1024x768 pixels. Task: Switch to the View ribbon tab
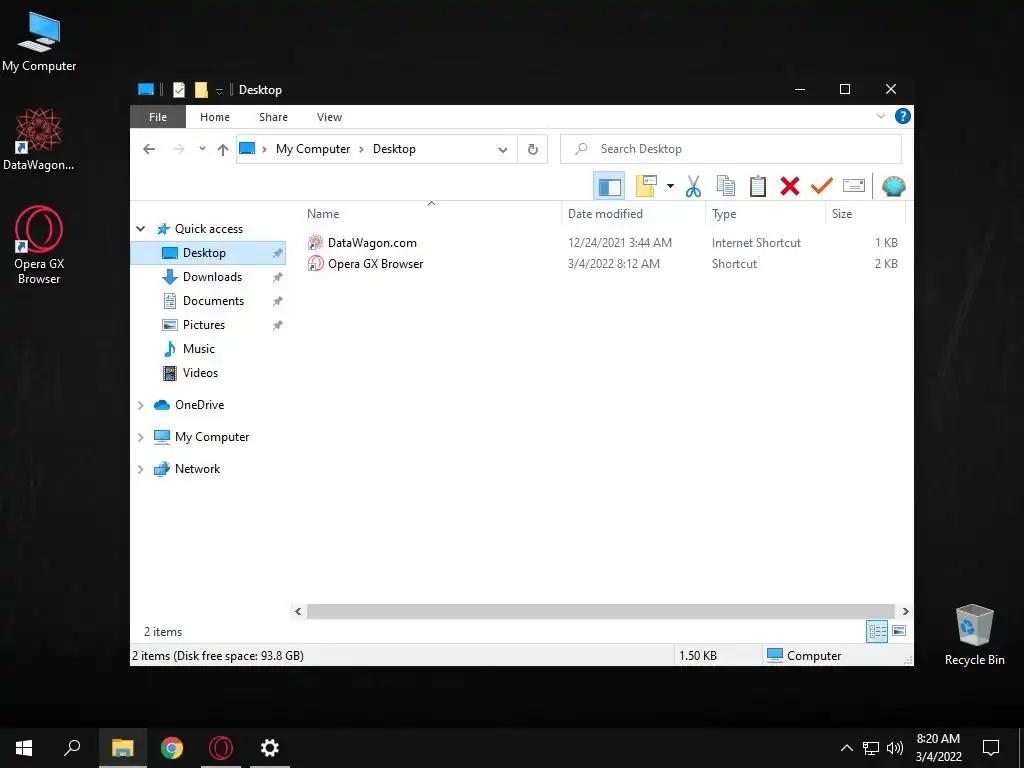click(329, 117)
